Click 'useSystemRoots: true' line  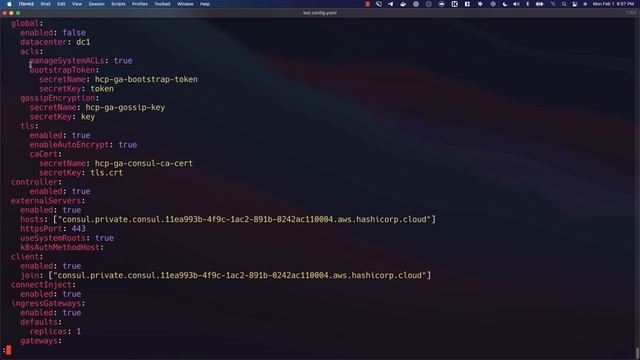click(x=67, y=238)
